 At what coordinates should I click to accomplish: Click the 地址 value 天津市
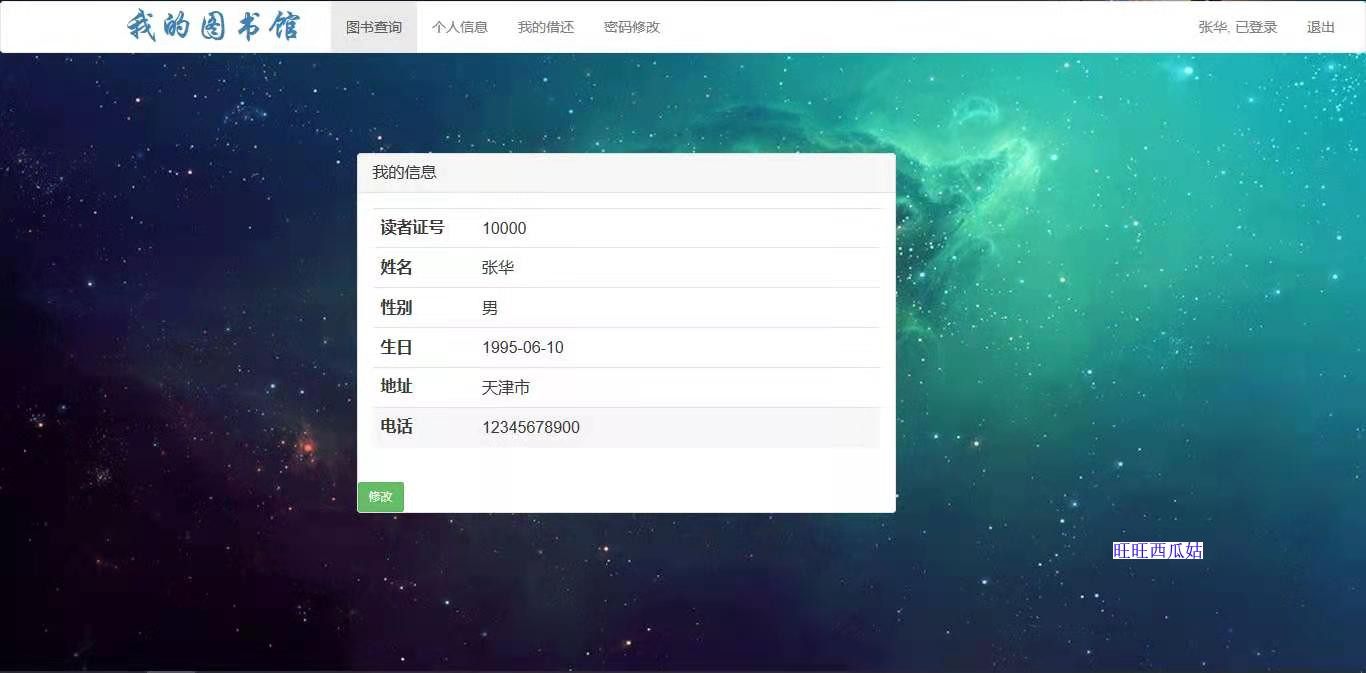point(506,387)
